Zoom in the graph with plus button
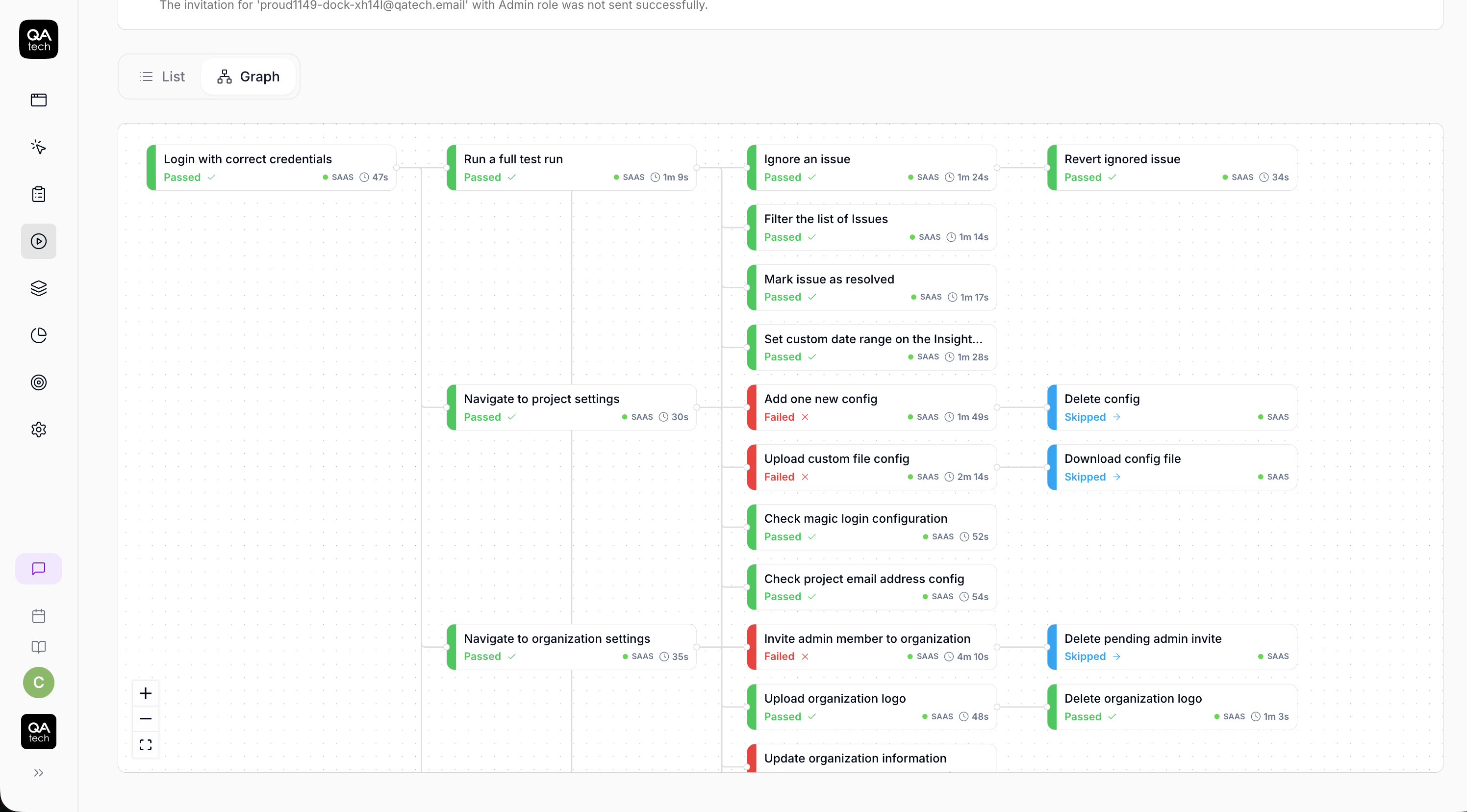Image resolution: width=1467 pixels, height=812 pixels. pyautogui.click(x=146, y=693)
